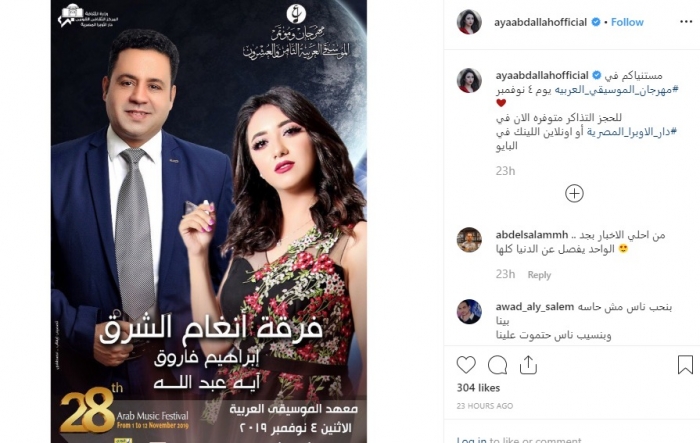Viewport: 700px width, 443px height.
Task: Open the ayaabdallahofficial username in the header
Action: click(x=540, y=22)
